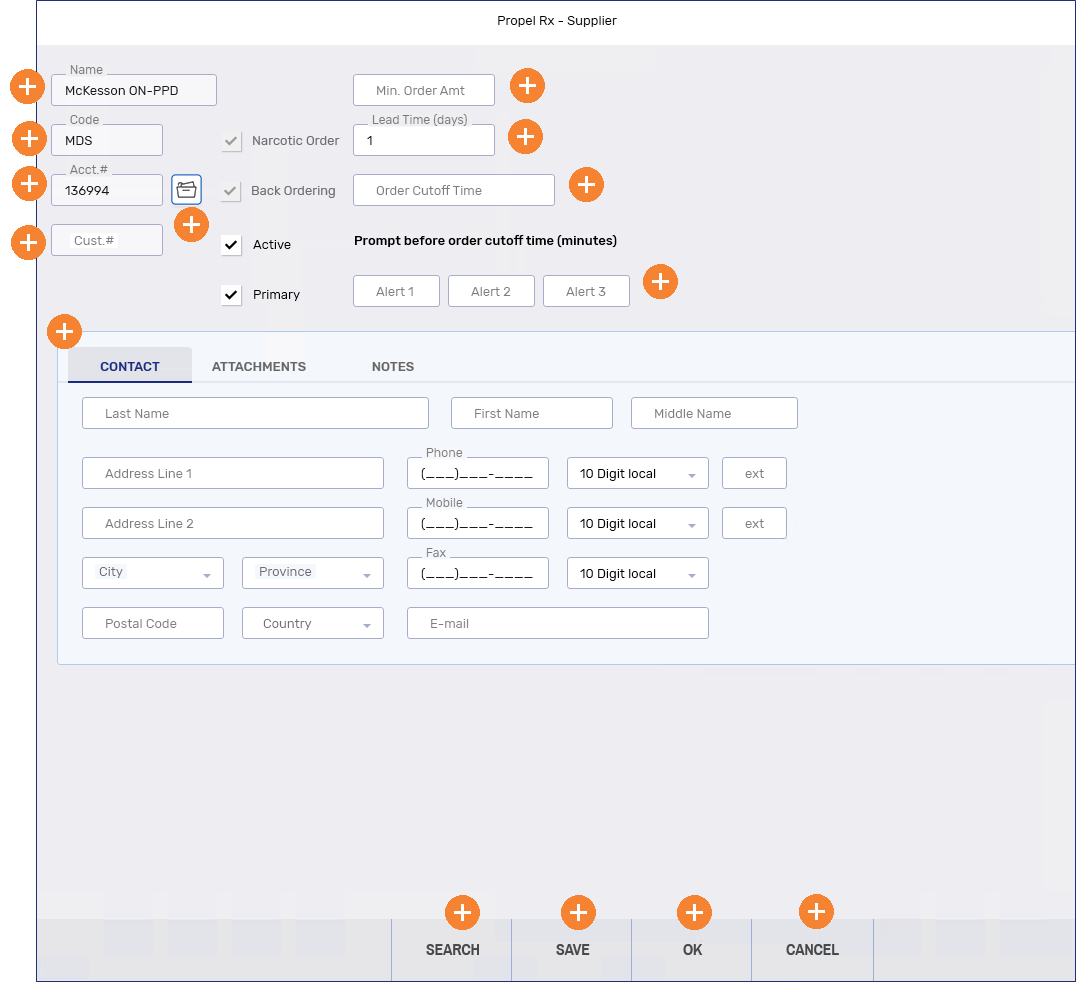This screenshot has height=982, width=1076.
Task: Click the plus hotspot beside the Name field
Action: 28,87
